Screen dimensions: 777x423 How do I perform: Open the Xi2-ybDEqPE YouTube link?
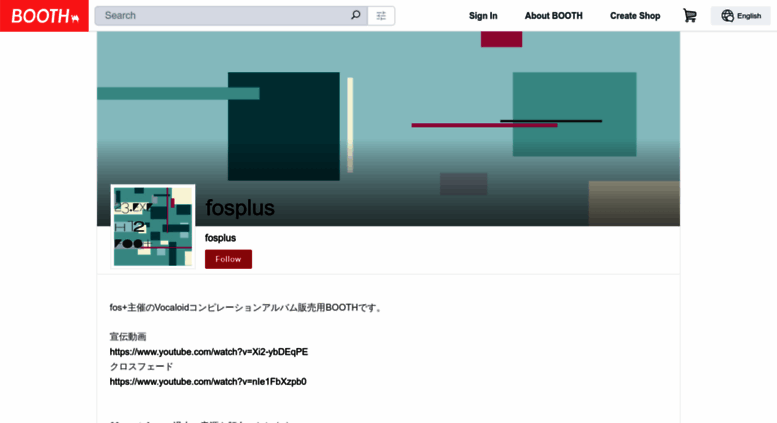coord(209,352)
